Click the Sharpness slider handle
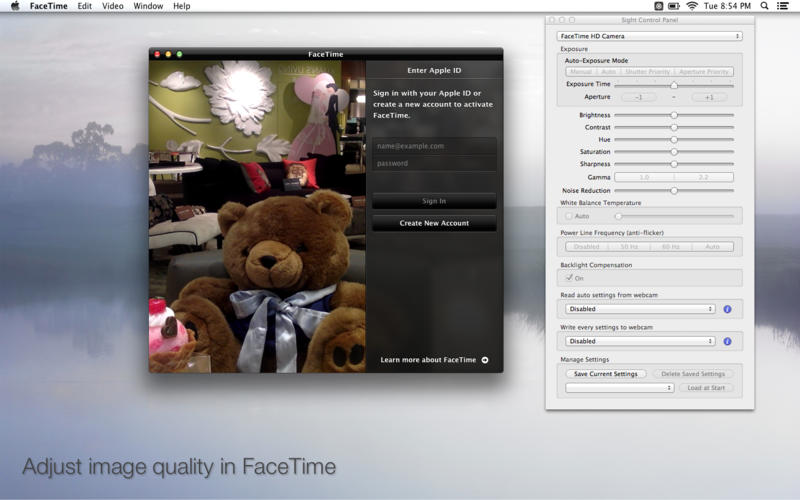 click(674, 164)
